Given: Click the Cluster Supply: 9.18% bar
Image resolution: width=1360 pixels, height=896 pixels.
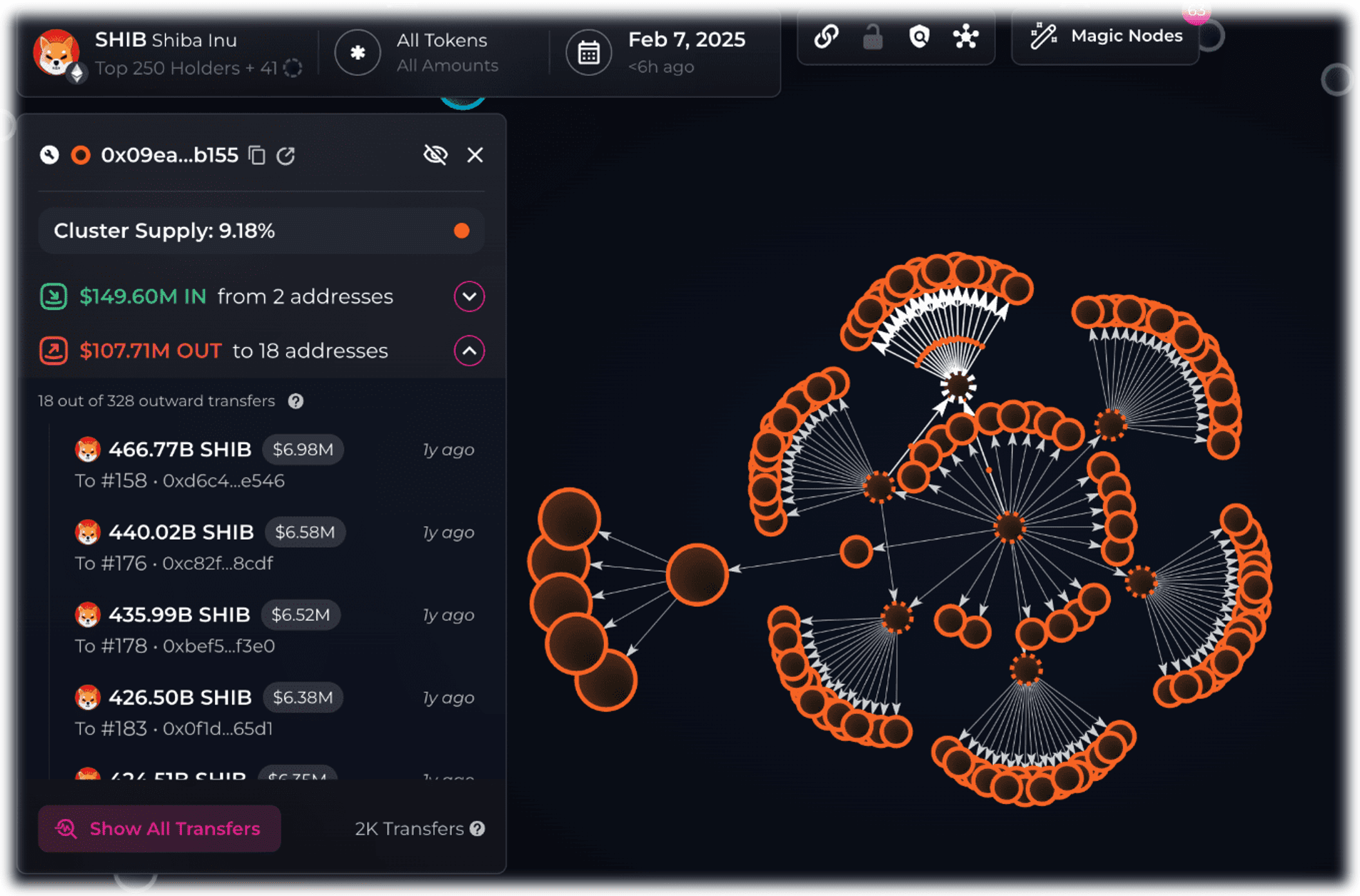Looking at the screenshot, I should [x=261, y=231].
